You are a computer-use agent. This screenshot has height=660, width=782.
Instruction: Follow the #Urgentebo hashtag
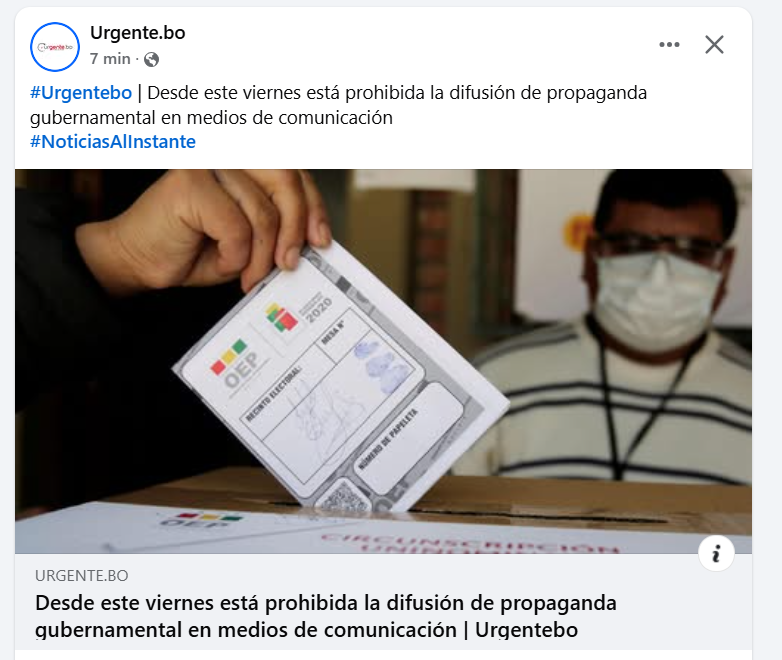coord(81,93)
